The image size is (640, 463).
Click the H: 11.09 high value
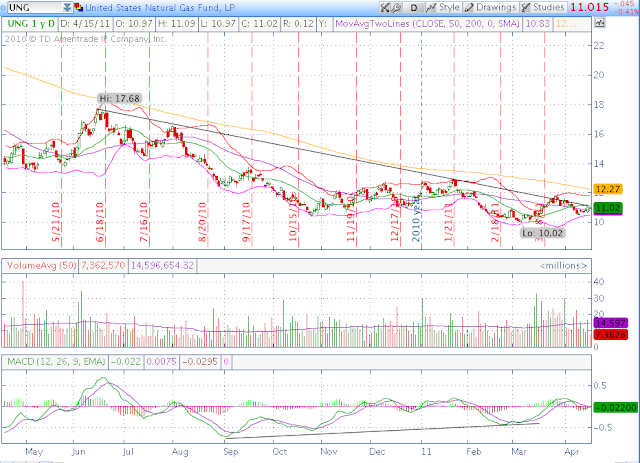(176, 24)
